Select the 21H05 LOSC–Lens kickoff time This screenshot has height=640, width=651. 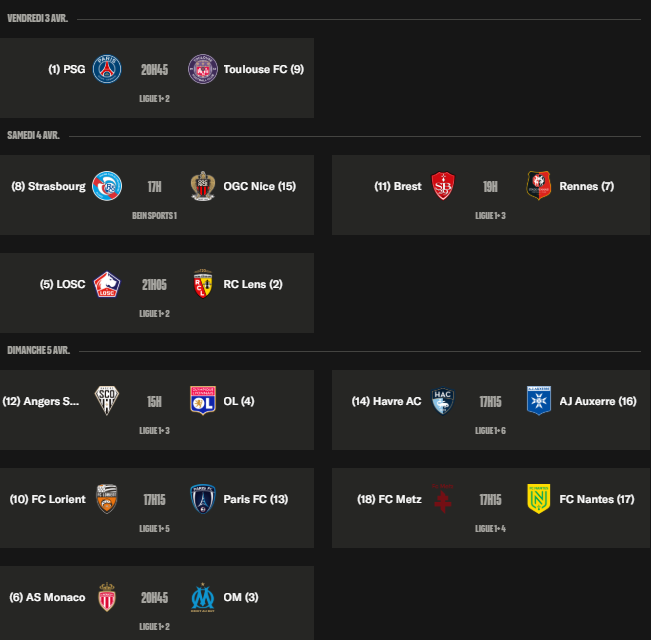(154, 284)
